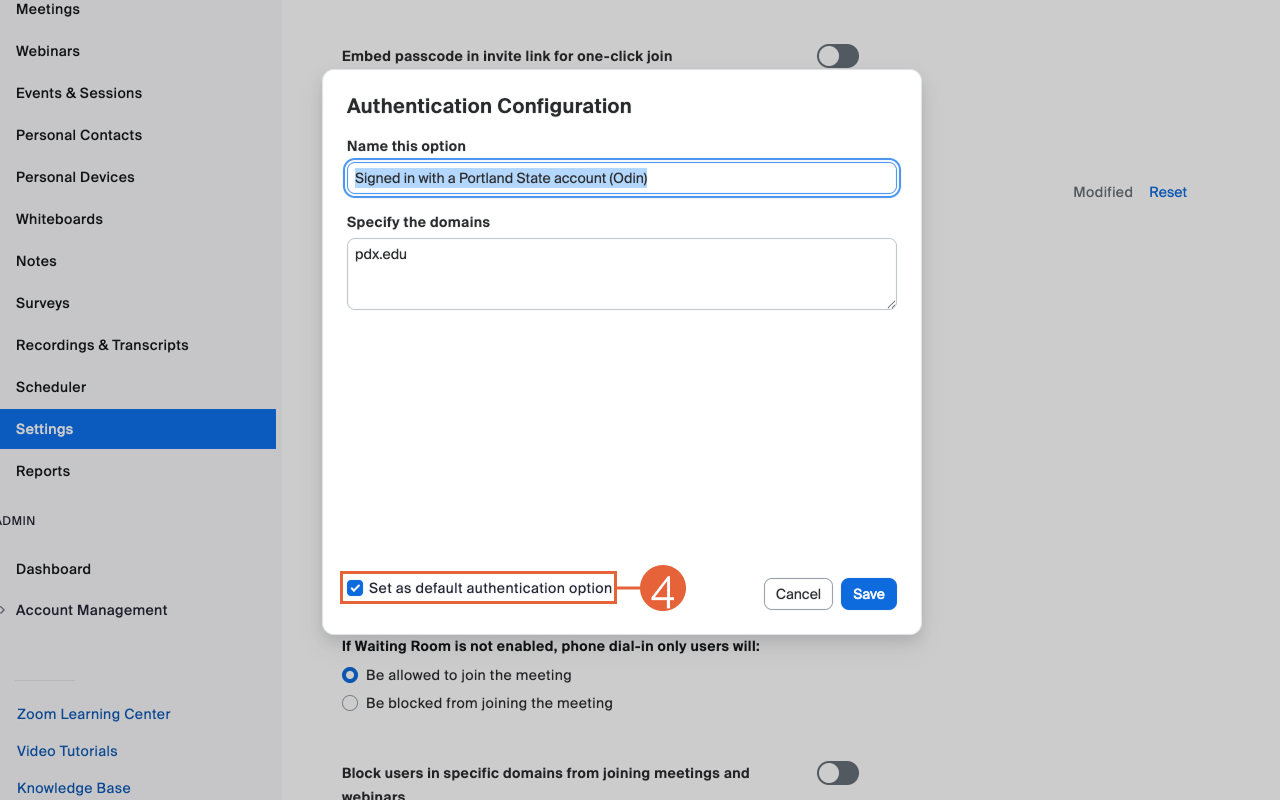Save the authentication configuration
Viewport: 1280px width, 800px height.
[868, 594]
